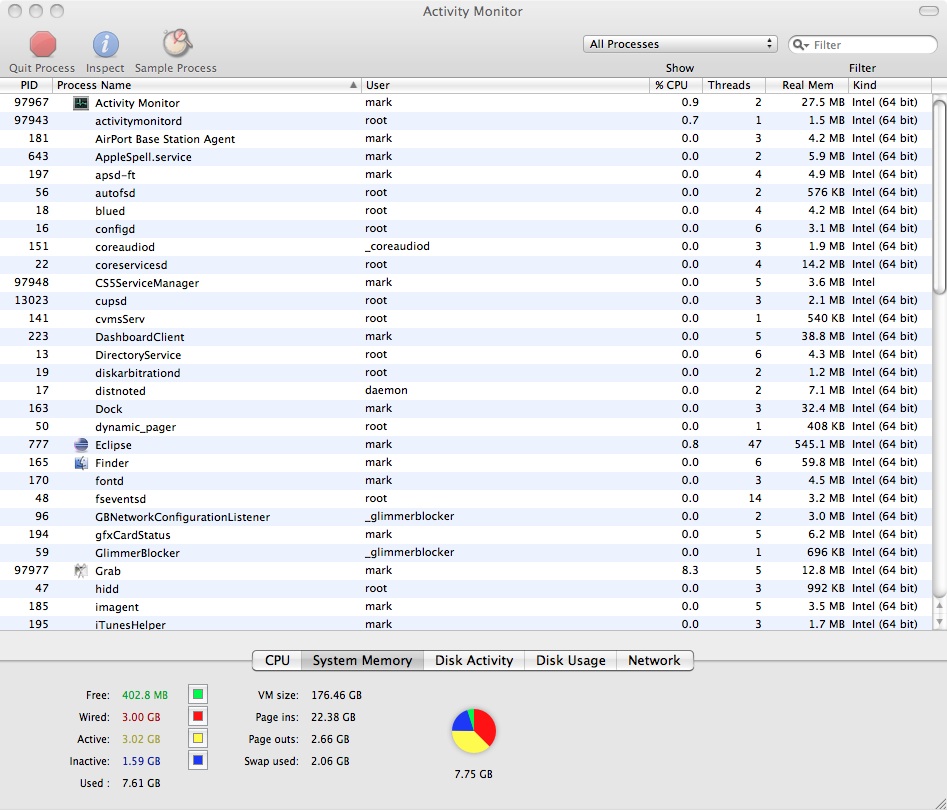Select the fontd process row
The image size is (947, 810).
465,481
